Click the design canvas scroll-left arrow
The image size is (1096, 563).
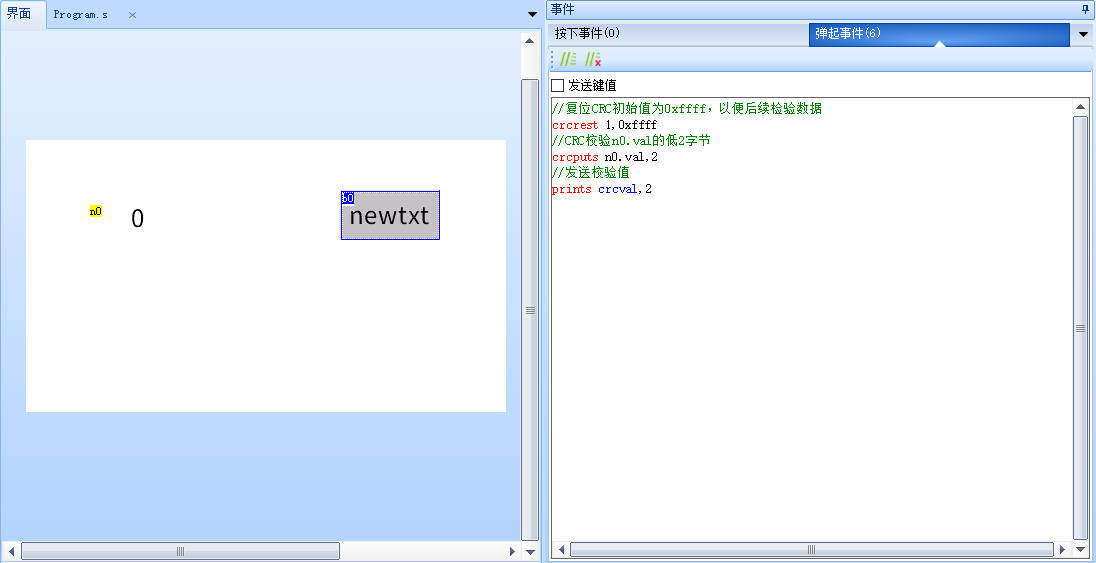click(11, 551)
